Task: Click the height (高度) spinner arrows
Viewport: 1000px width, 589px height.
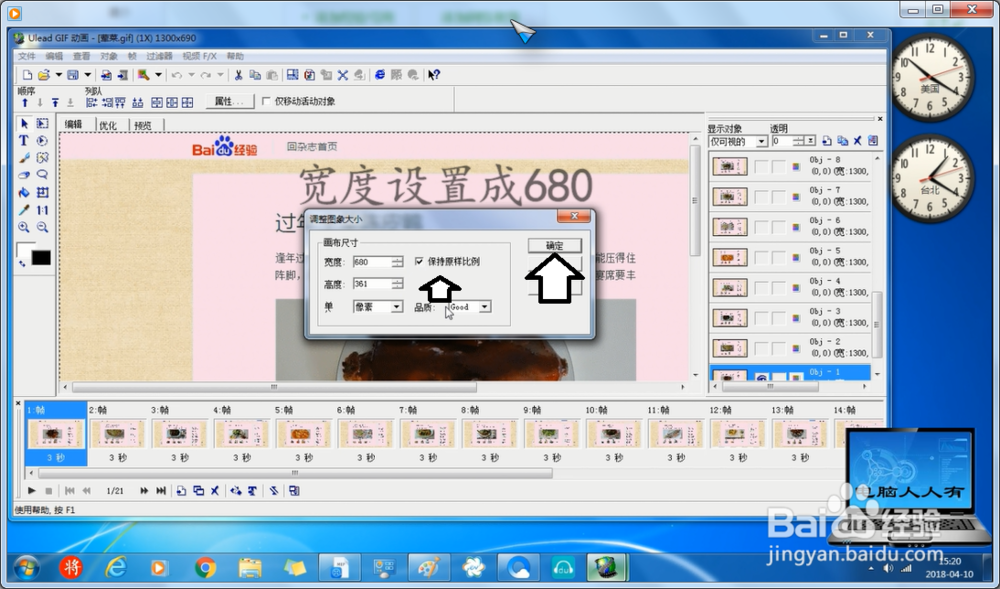Action: pyautogui.click(x=397, y=284)
